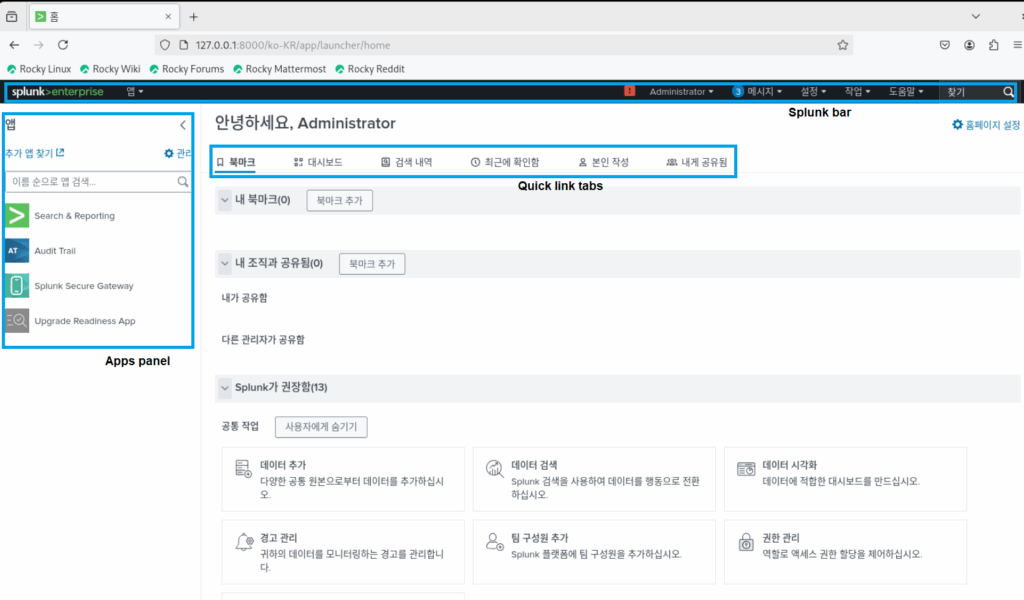The height and width of the screenshot is (600, 1024).
Task: Click the 팀 구성원 추가 person icon
Action: click(x=494, y=541)
